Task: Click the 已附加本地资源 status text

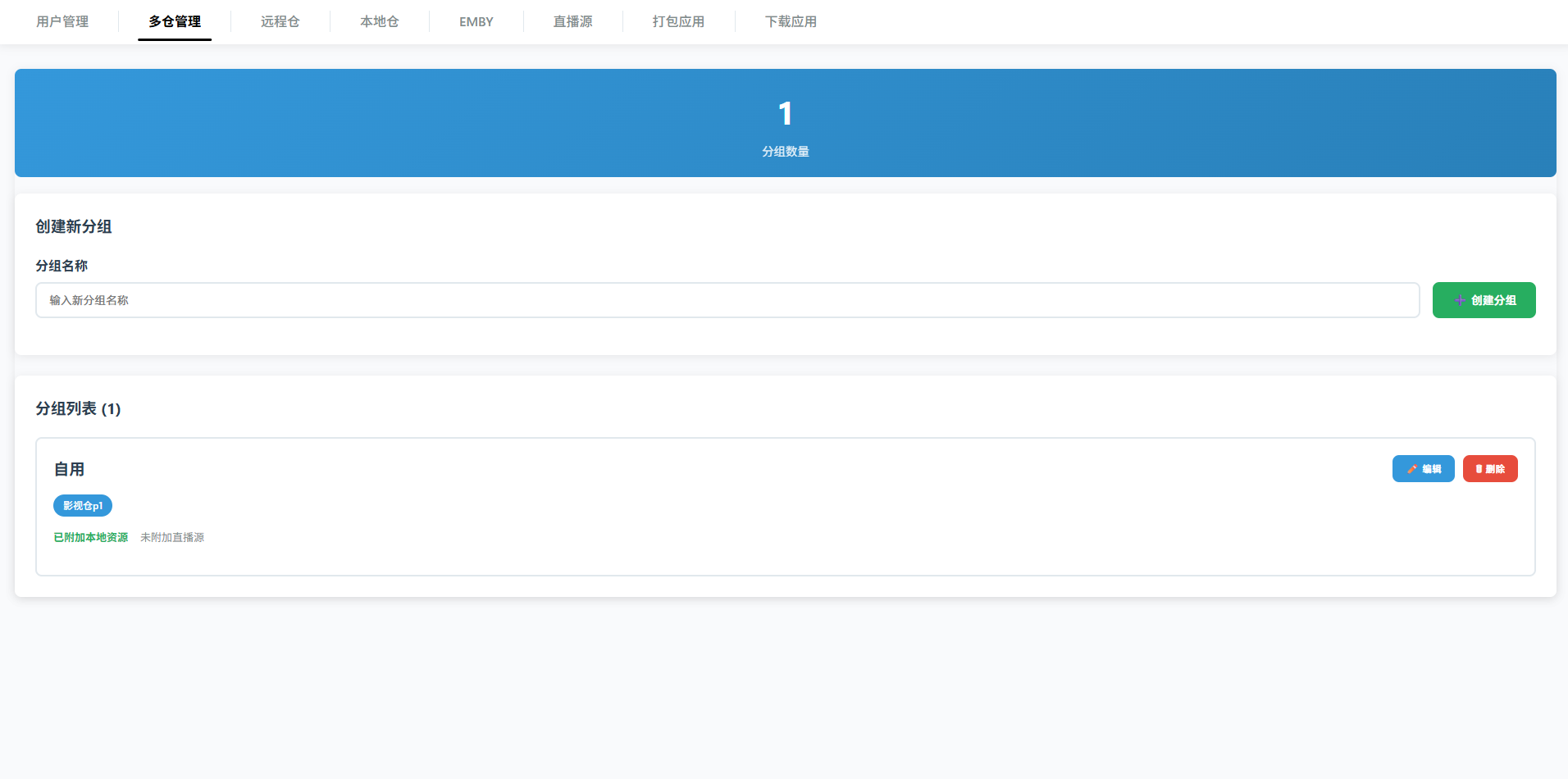Action: coord(91,538)
